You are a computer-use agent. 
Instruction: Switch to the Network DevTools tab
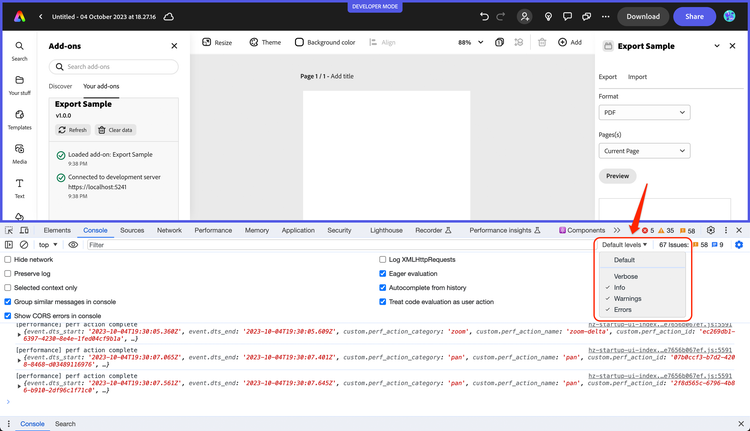point(169,230)
